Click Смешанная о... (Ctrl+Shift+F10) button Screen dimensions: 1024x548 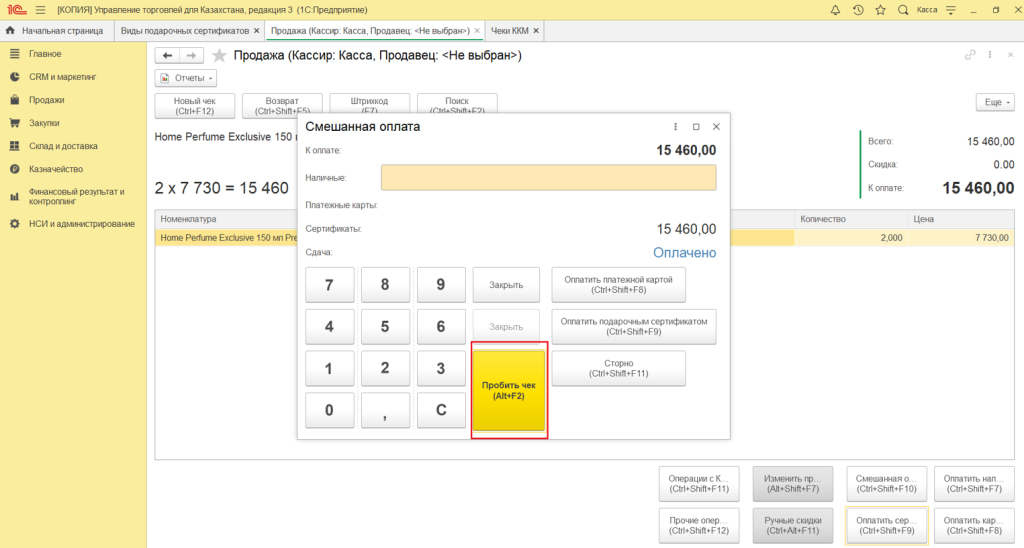coord(886,484)
